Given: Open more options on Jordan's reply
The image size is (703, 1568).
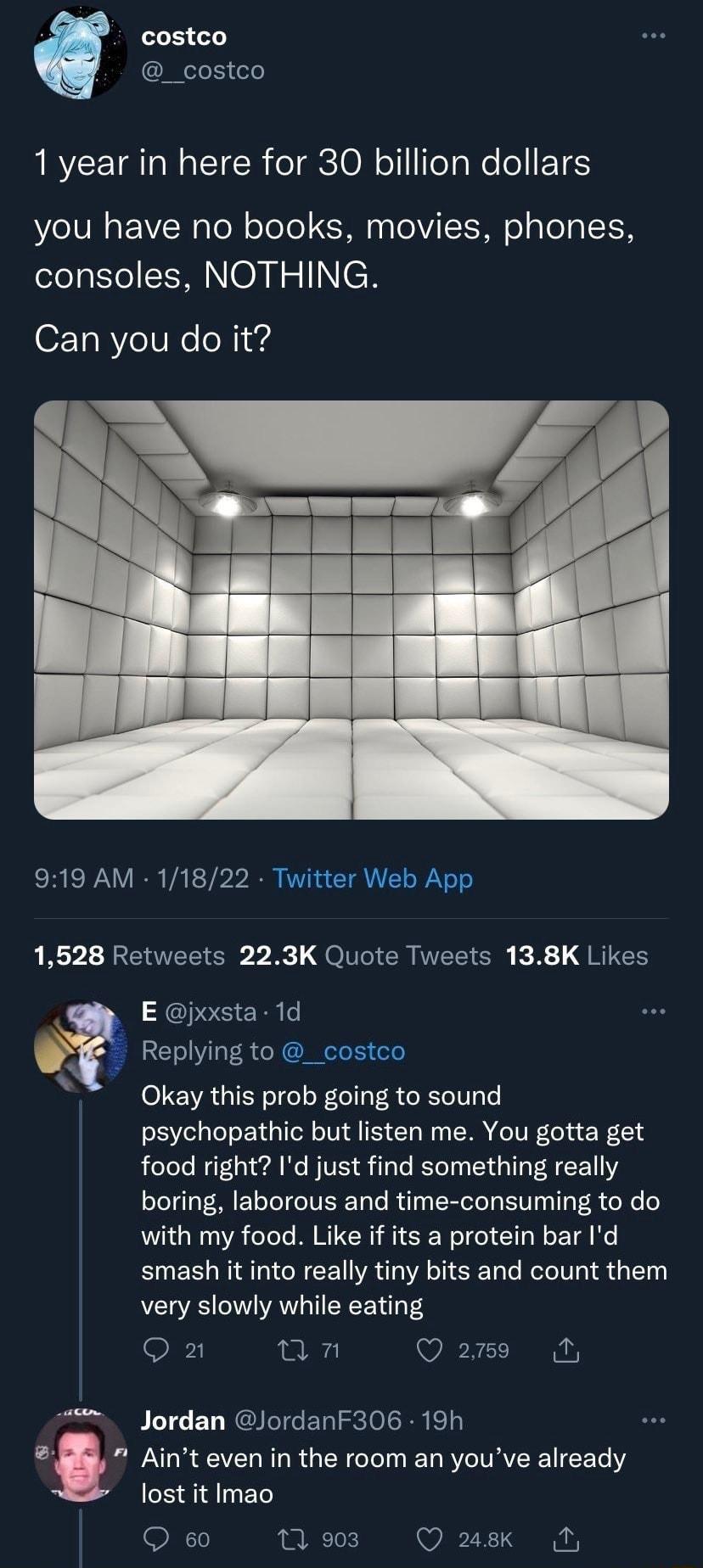Looking at the screenshot, I should pos(655,1420).
